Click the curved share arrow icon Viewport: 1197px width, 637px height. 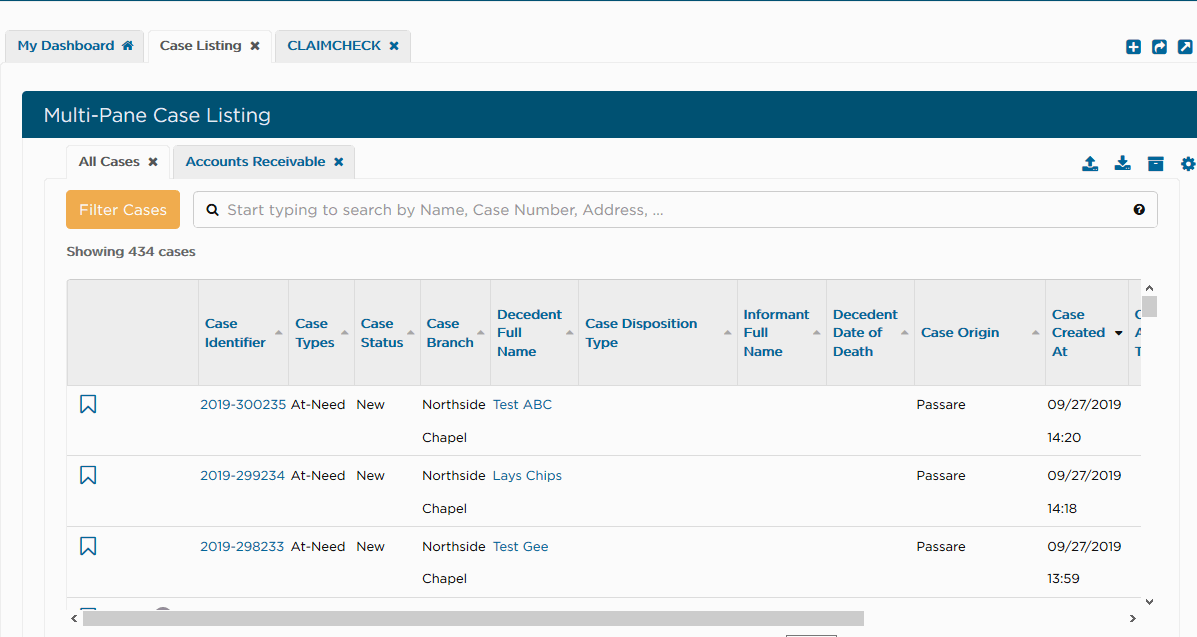[1159, 46]
